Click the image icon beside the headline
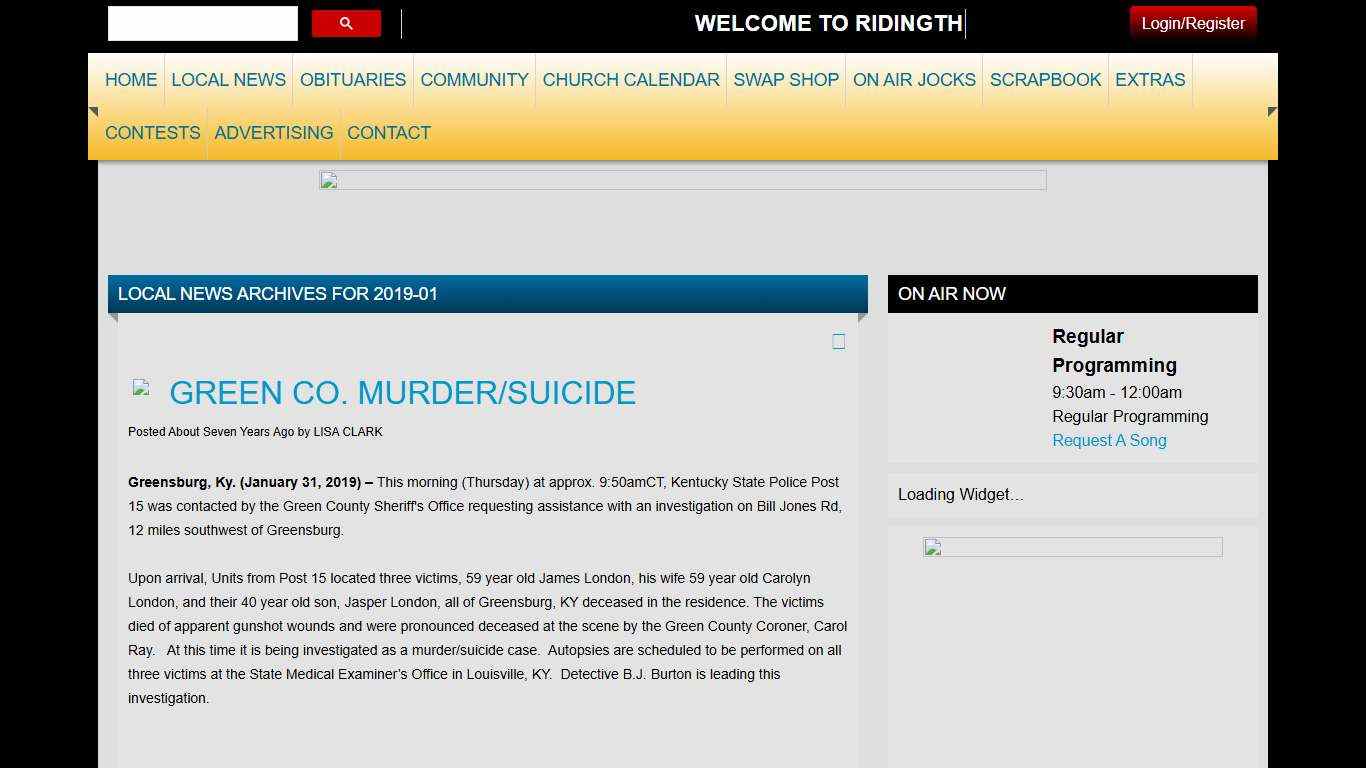The width and height of the screenshot is (1366, 768). (141, 389)
